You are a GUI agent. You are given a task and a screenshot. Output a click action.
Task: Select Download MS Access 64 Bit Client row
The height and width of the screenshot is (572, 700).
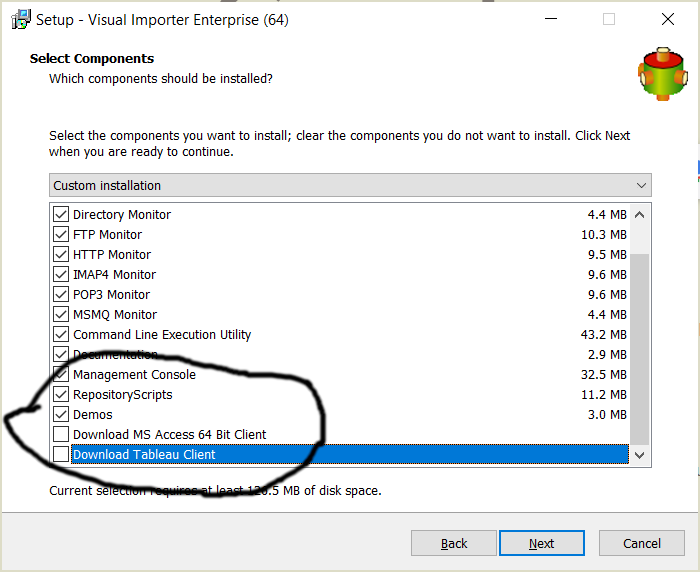coord(340,434)
